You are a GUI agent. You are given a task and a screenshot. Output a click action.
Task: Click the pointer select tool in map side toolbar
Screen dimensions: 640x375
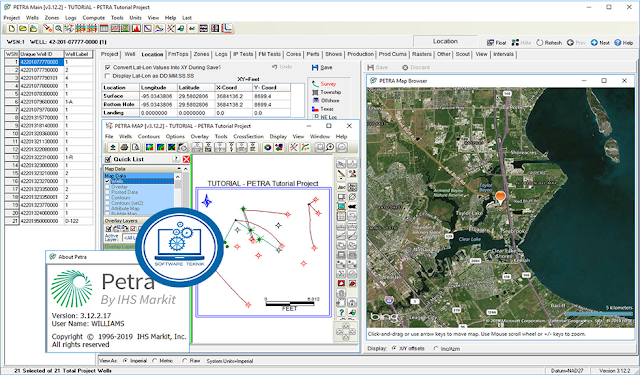tap(341, 164)
